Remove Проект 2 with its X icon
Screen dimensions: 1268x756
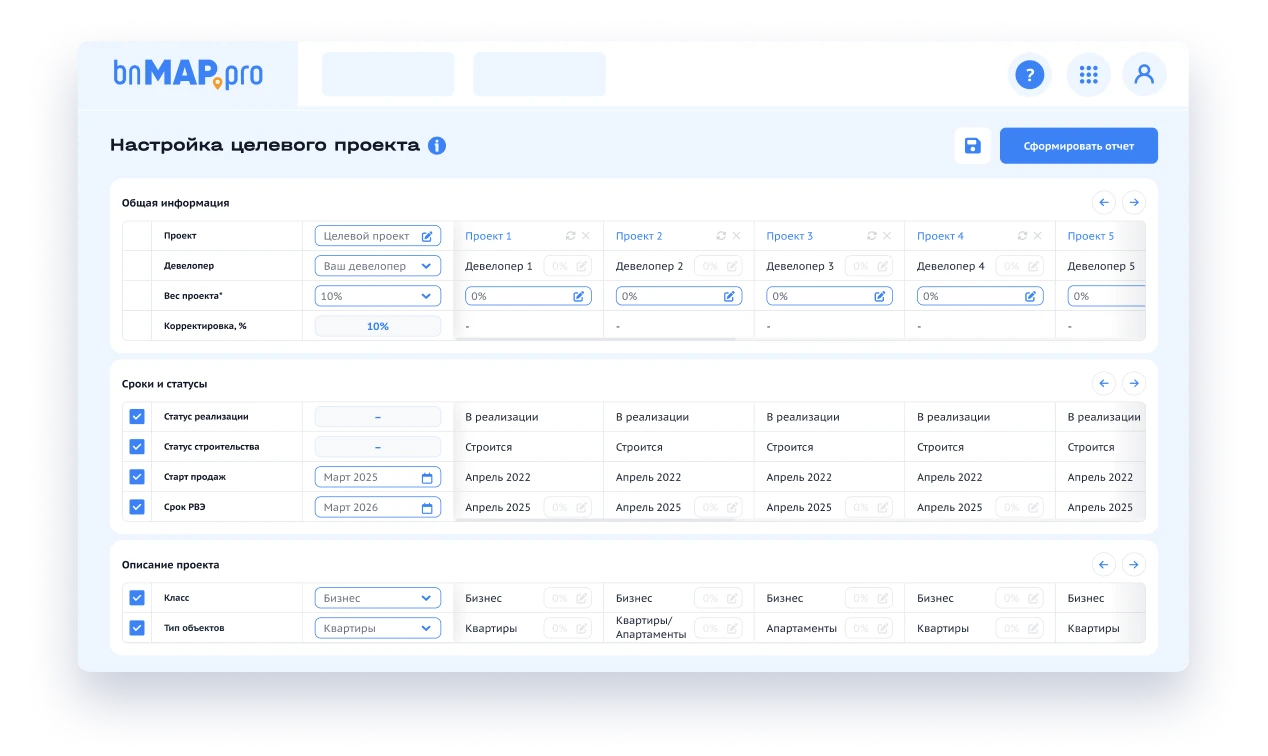737,236
